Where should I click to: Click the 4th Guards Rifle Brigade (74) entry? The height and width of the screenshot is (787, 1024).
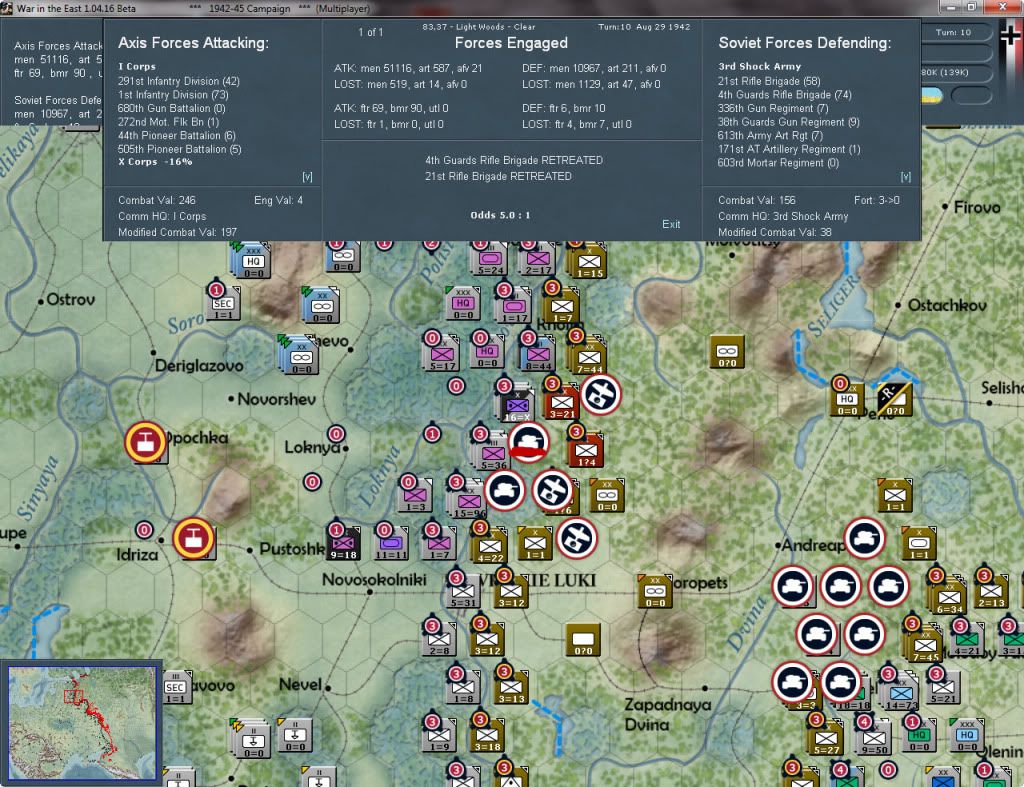(785, 95)
